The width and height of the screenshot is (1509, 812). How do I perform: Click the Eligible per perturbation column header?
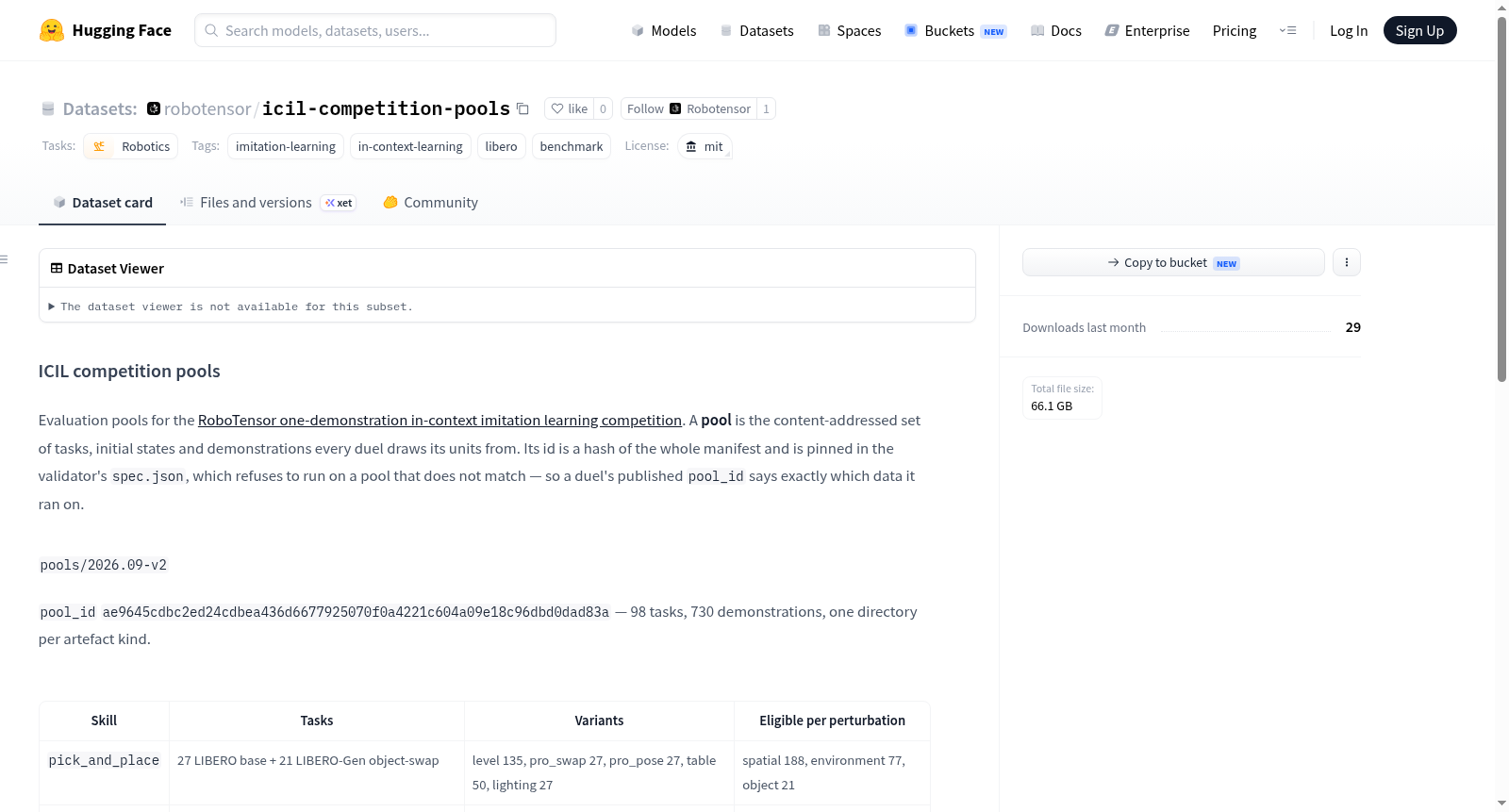[x=832, y=721]
